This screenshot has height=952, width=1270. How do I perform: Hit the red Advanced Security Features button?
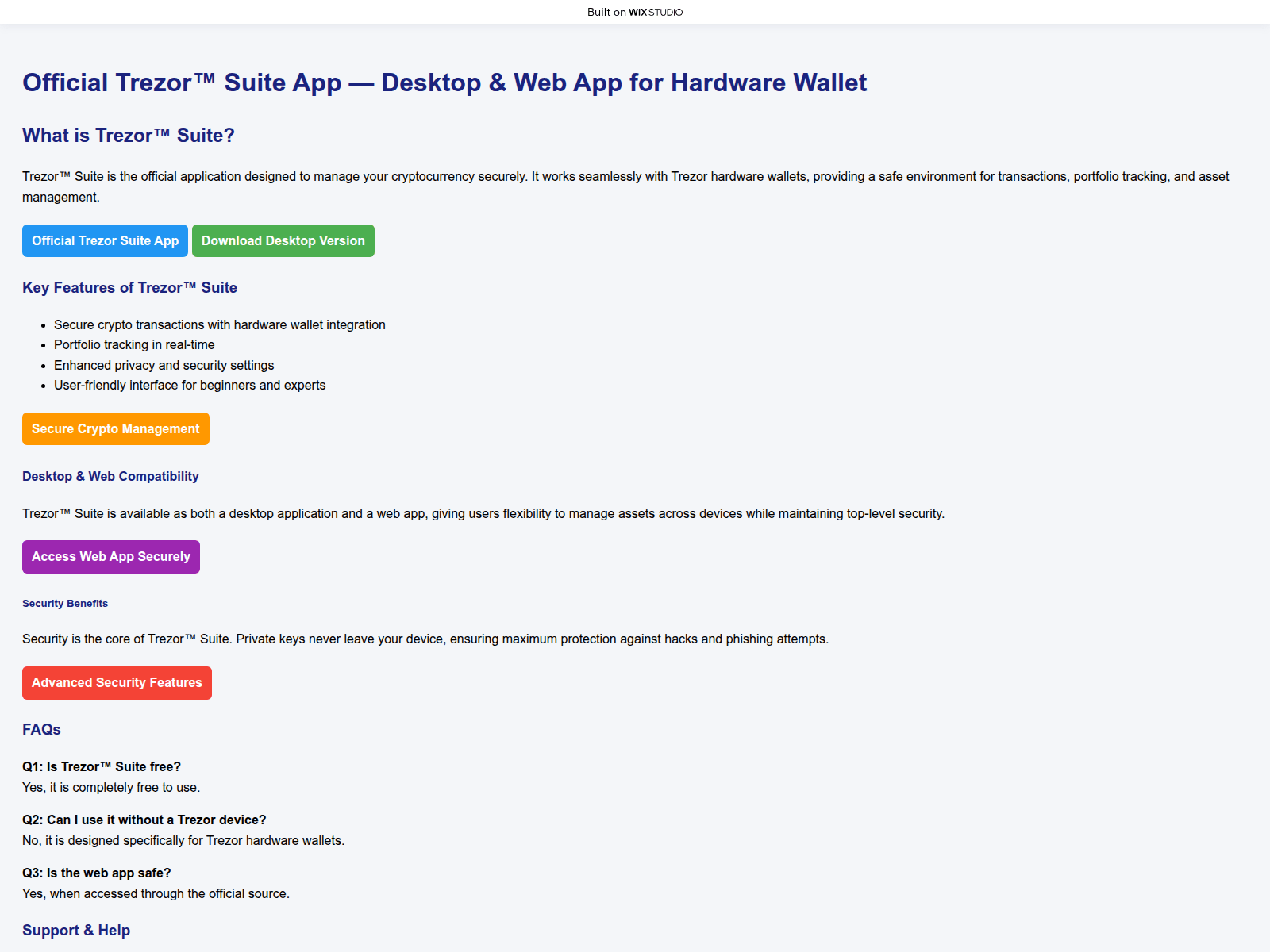(x=117, y=683)
